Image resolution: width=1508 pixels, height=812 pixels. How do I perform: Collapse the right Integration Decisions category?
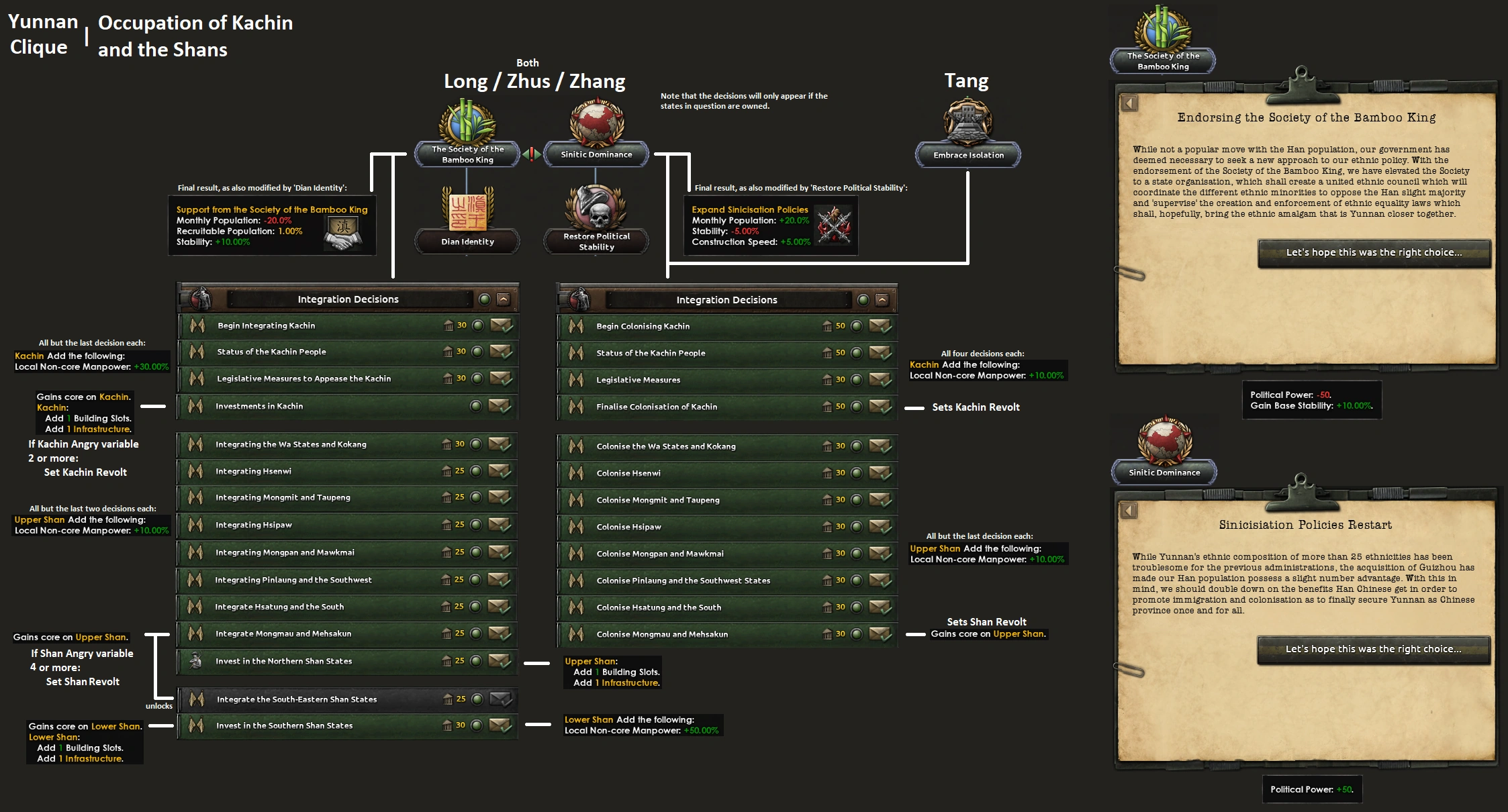pos(882,300)
